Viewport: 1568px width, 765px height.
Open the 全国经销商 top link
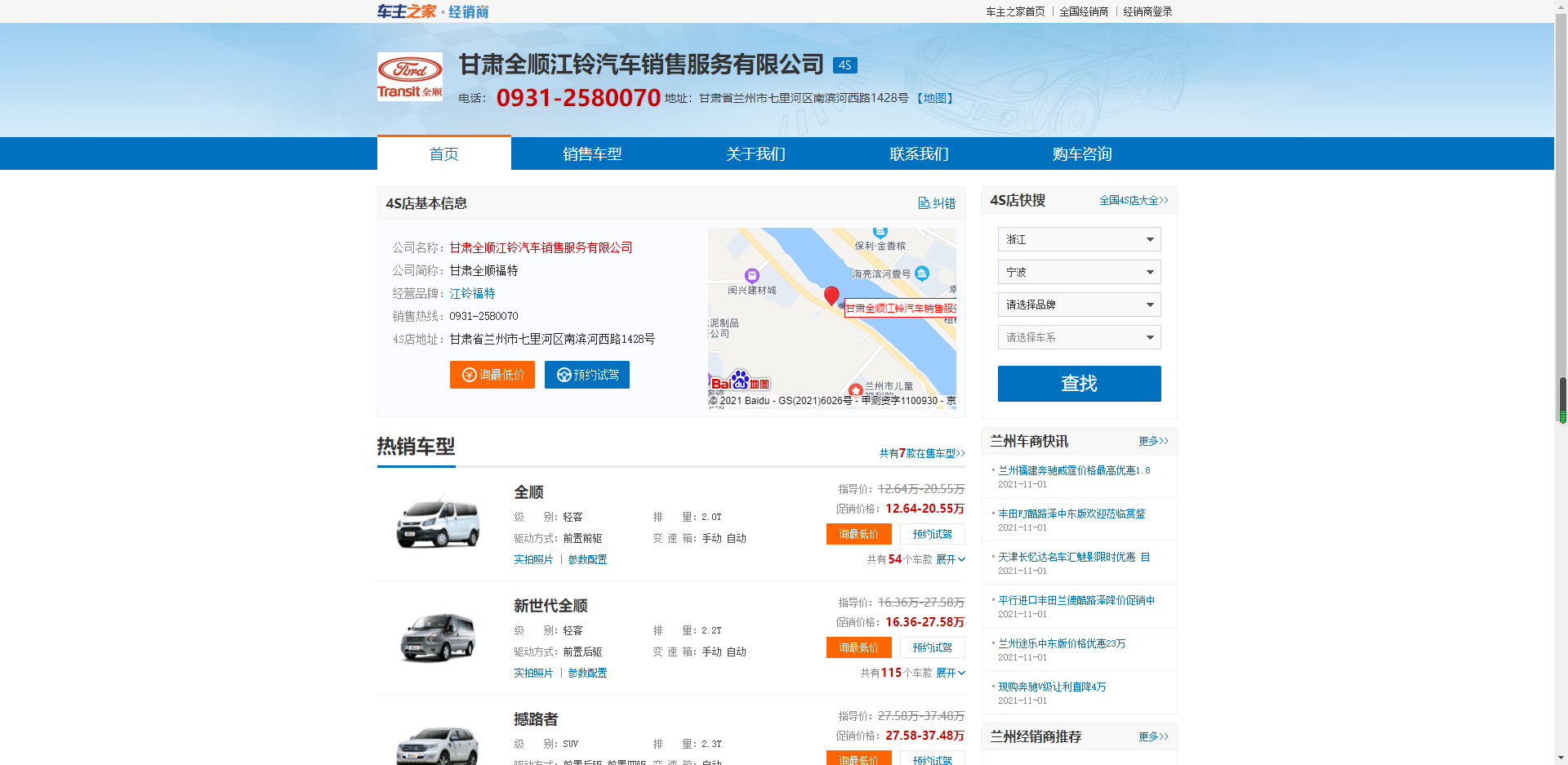(1084, 11)
